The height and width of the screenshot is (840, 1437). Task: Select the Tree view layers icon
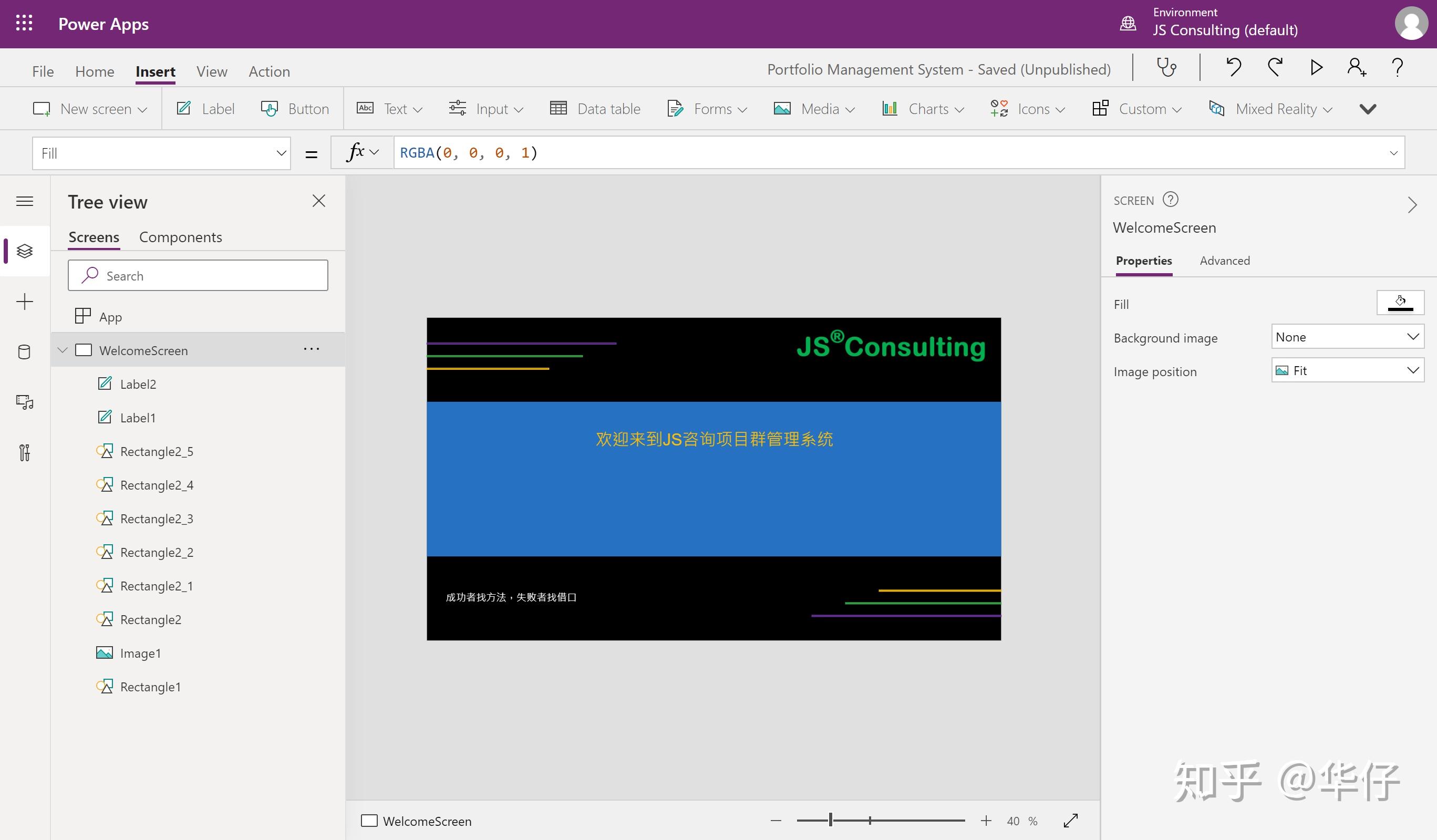click(25, 251)
